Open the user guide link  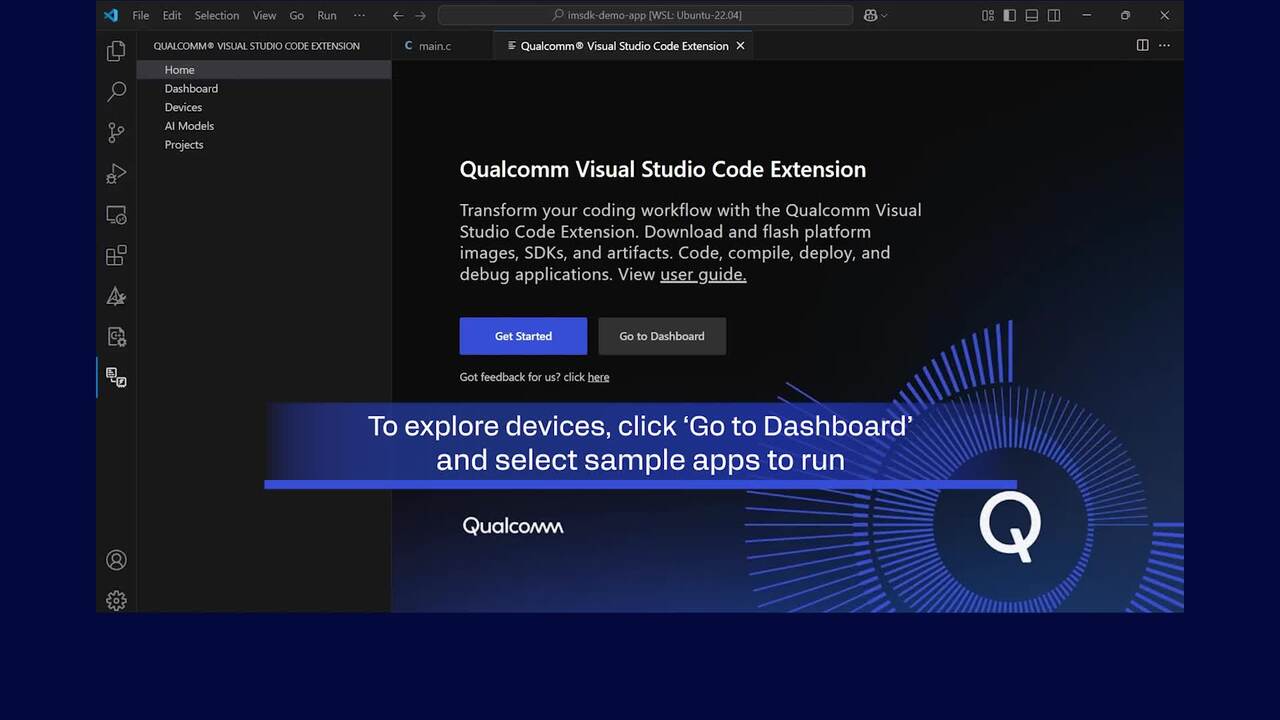pos(703,275)
